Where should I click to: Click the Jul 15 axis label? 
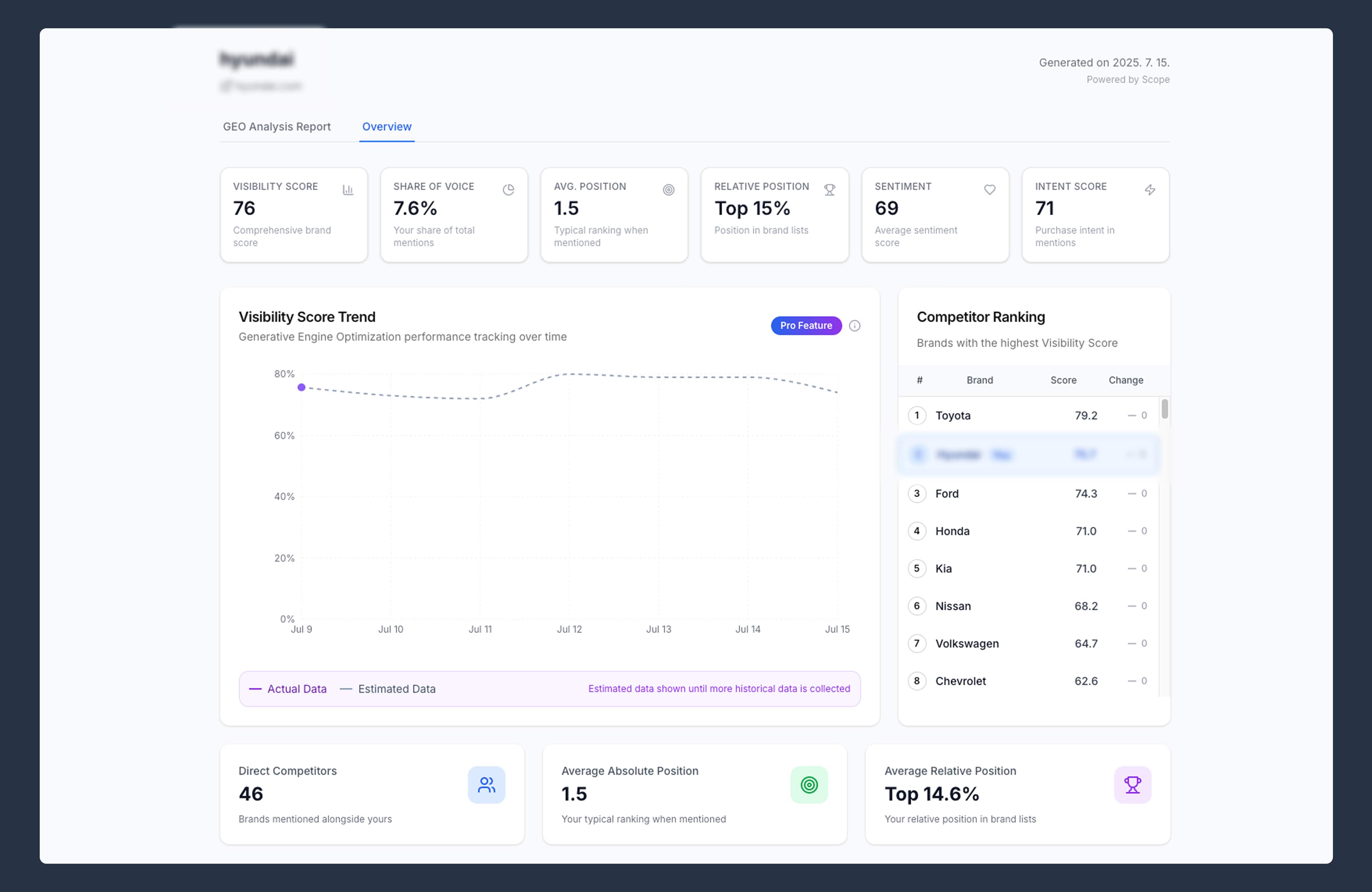[x=837, y=629]
